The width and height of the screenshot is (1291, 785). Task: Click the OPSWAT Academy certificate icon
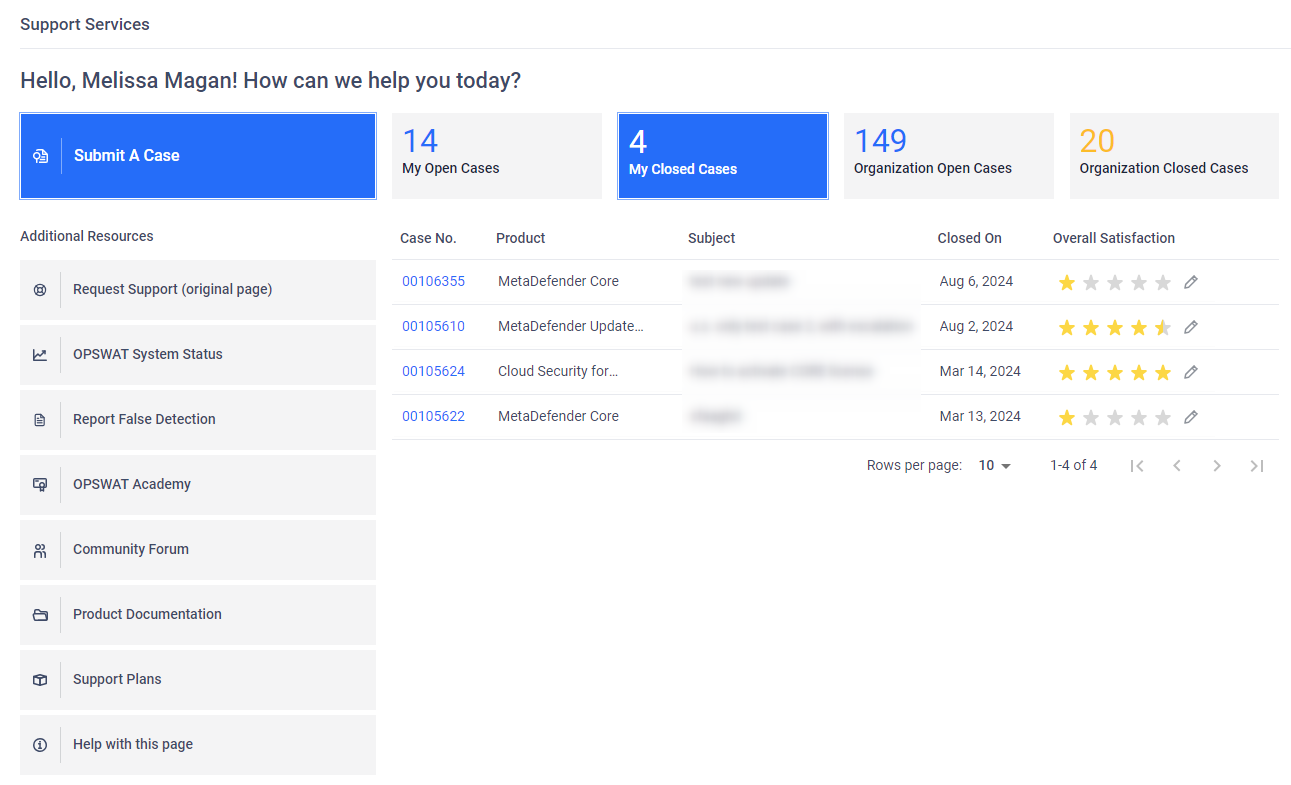40,485
